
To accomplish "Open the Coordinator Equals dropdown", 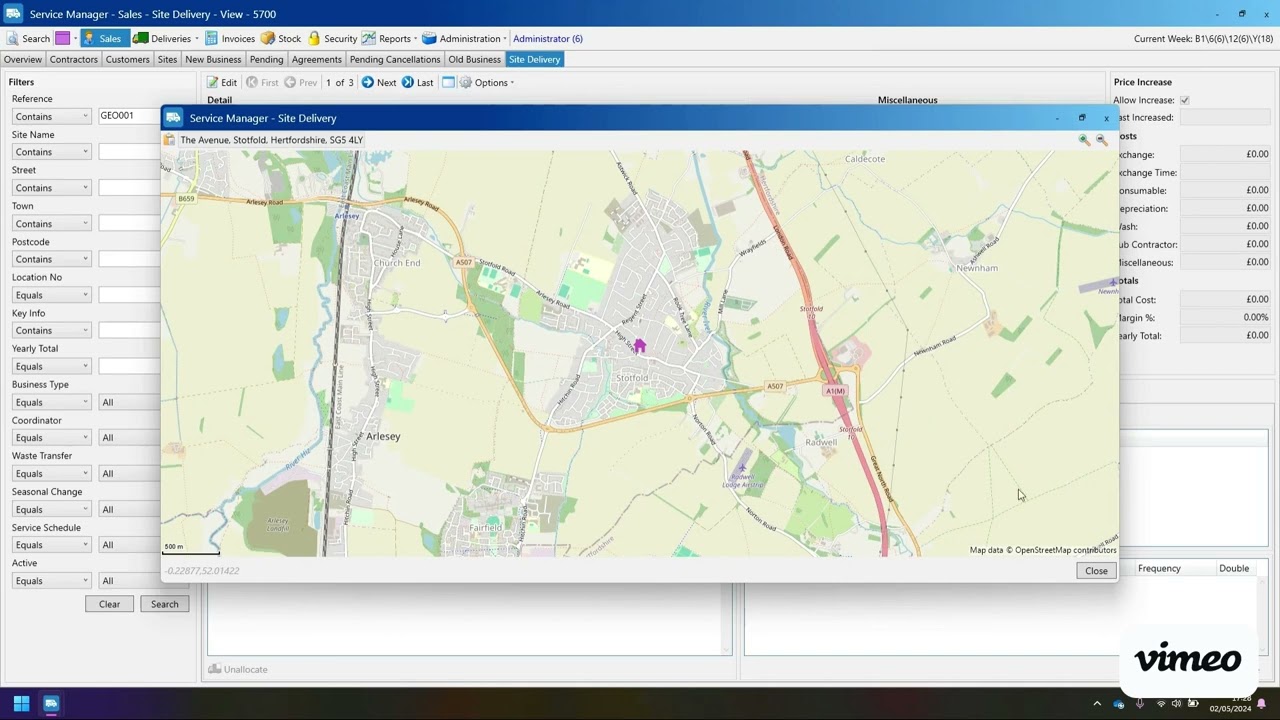I will point(51,438).
